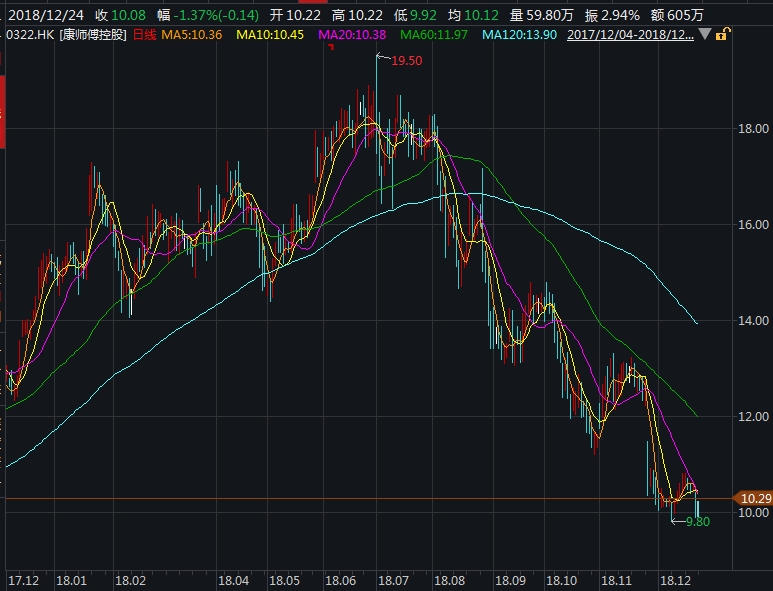Click the 18.06 date on time axis
The width and height of the screenshot is (773, 591).
pos(342,580)
